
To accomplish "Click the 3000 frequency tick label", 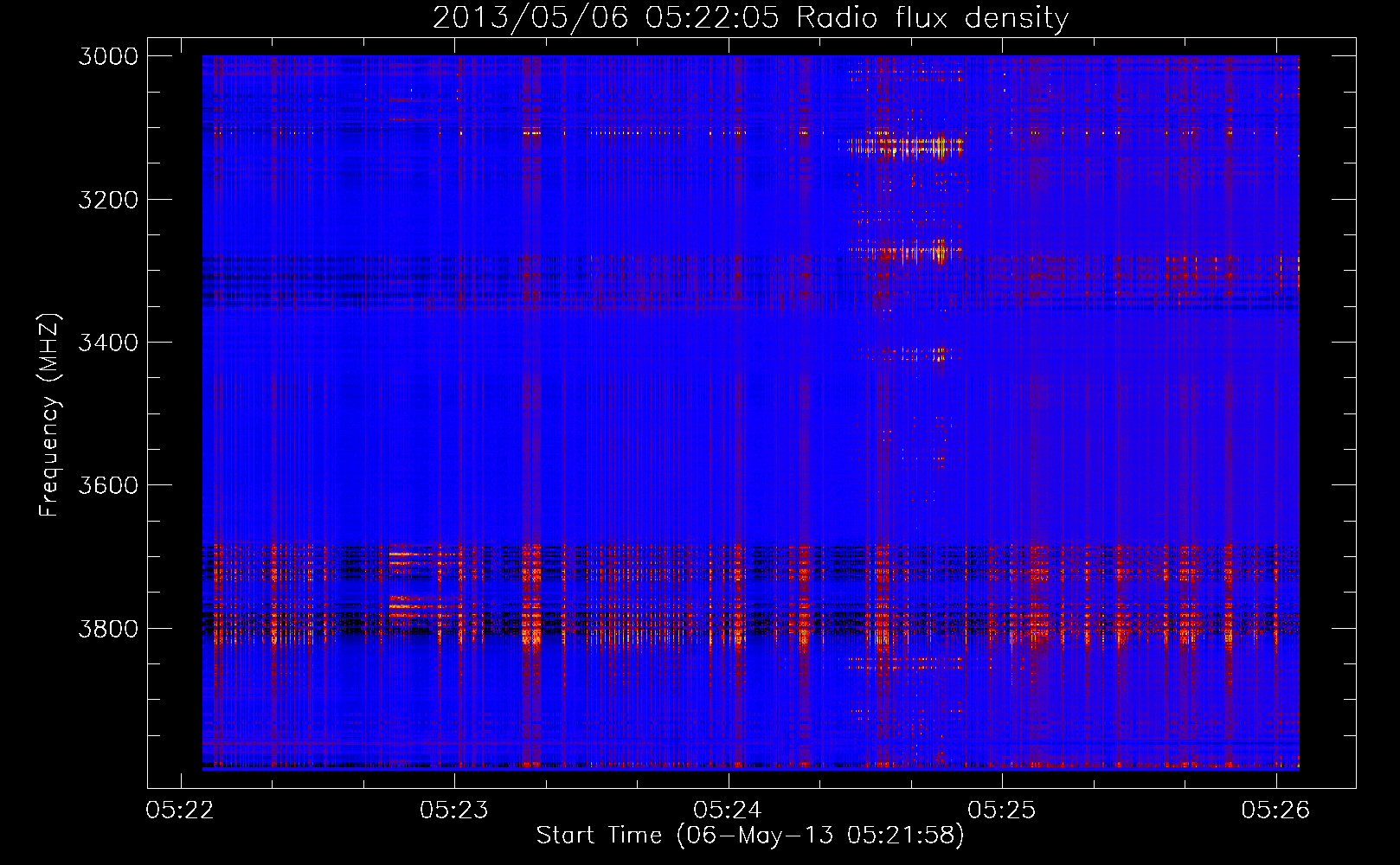I will tap(108, 56).
